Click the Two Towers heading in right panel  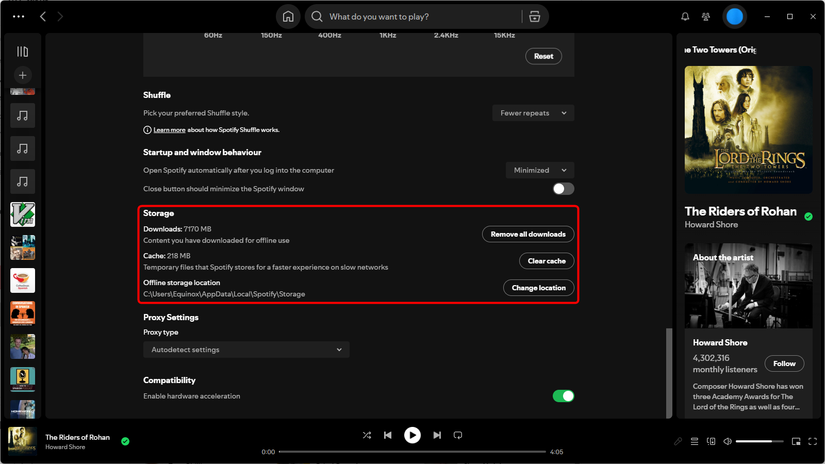pyautogui.click(x=720, y=50)
